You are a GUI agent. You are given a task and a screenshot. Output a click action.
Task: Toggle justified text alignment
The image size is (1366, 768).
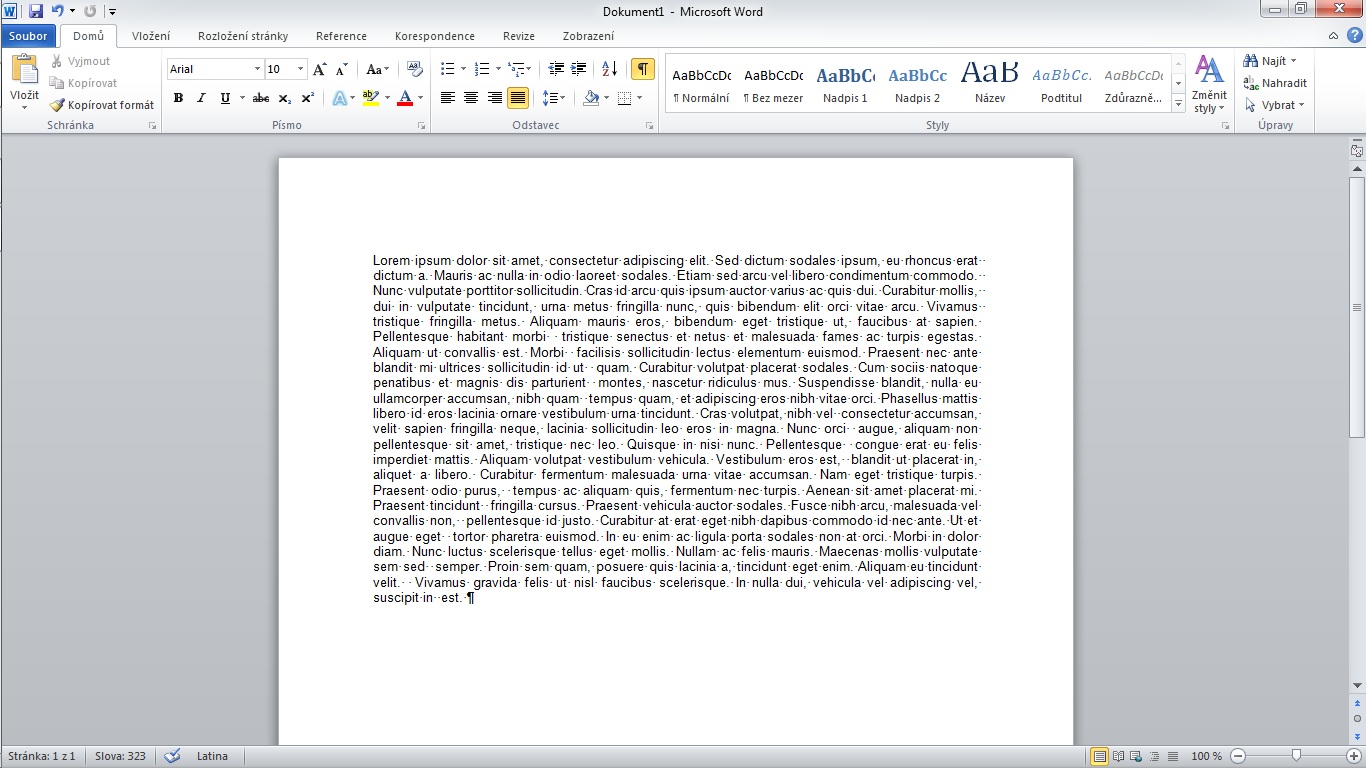pyautogui.click(x=517, y=98)
